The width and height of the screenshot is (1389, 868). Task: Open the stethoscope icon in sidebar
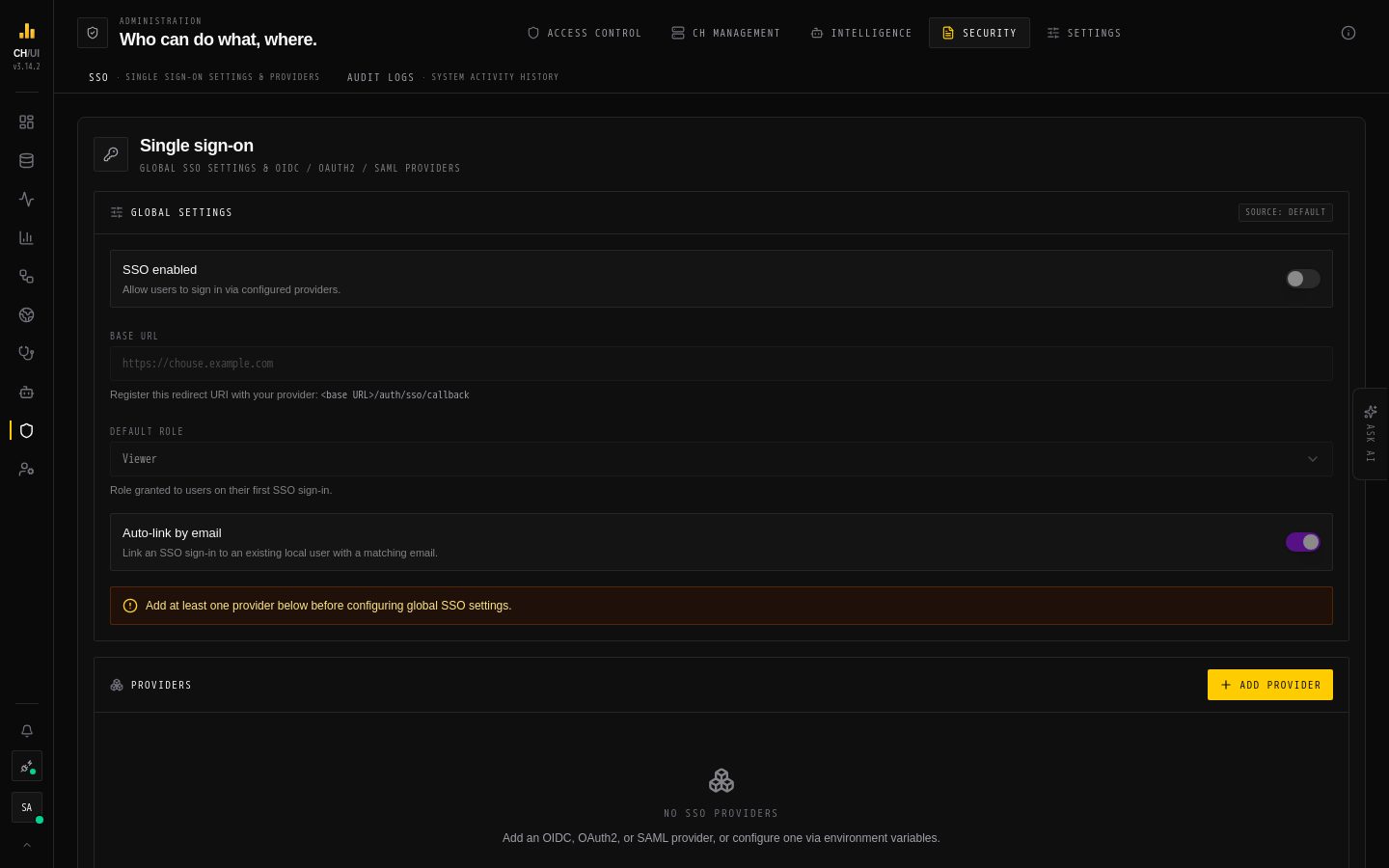coord(26,354)
